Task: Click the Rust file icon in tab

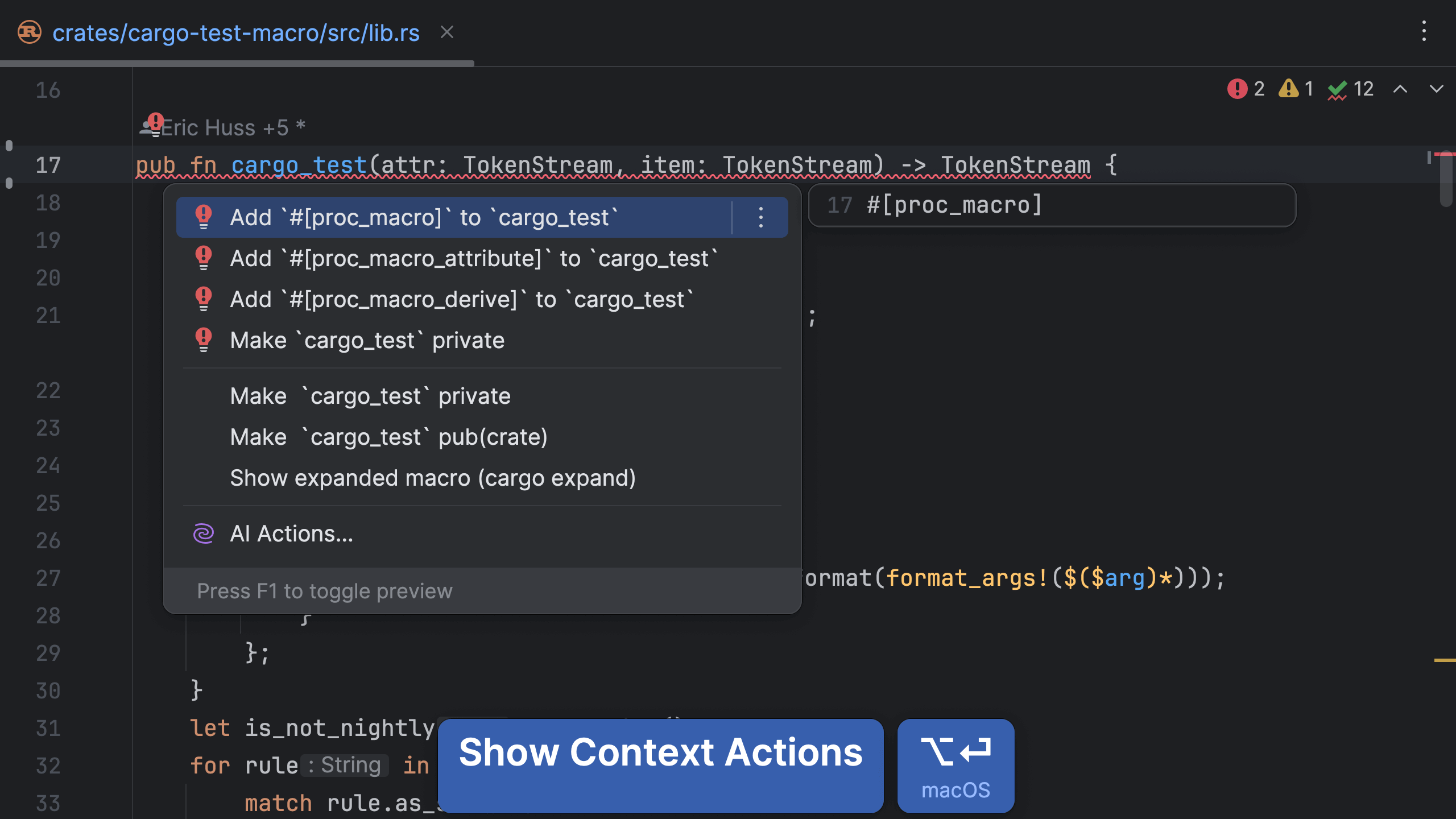Action: pos(30,32)
